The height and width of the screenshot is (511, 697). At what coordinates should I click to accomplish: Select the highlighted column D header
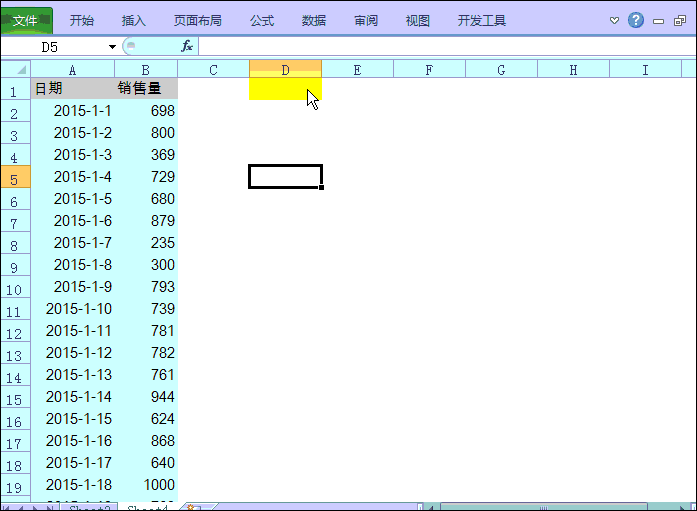coord(285,70)
